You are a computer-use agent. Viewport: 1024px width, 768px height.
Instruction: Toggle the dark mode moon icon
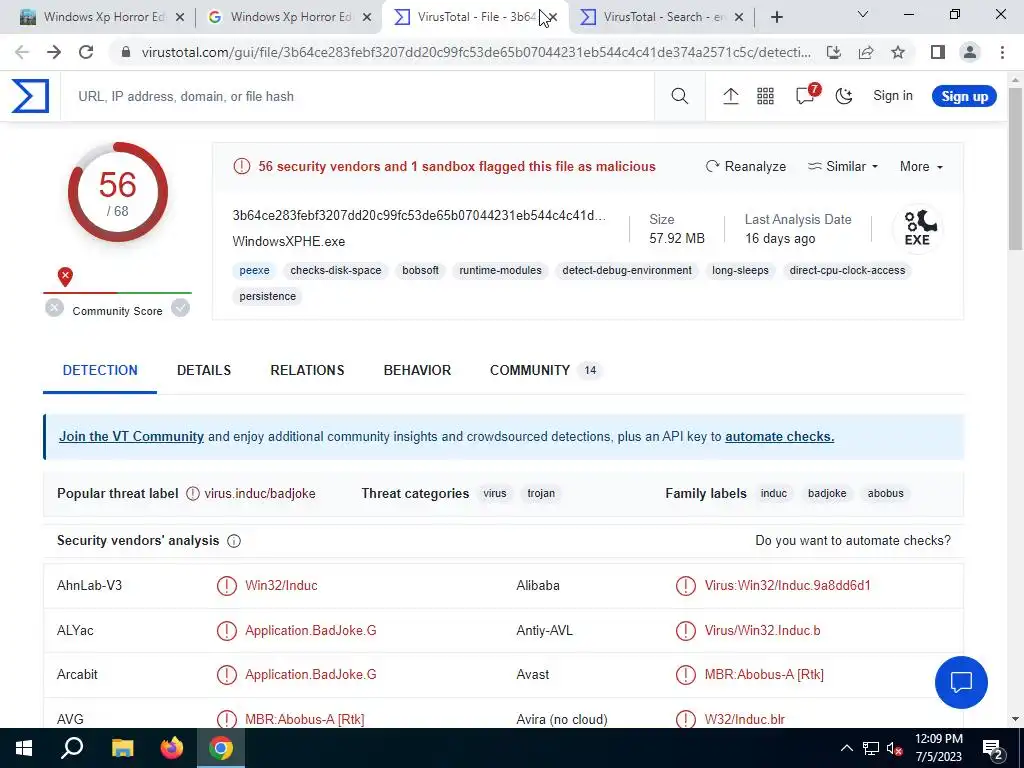844,96
